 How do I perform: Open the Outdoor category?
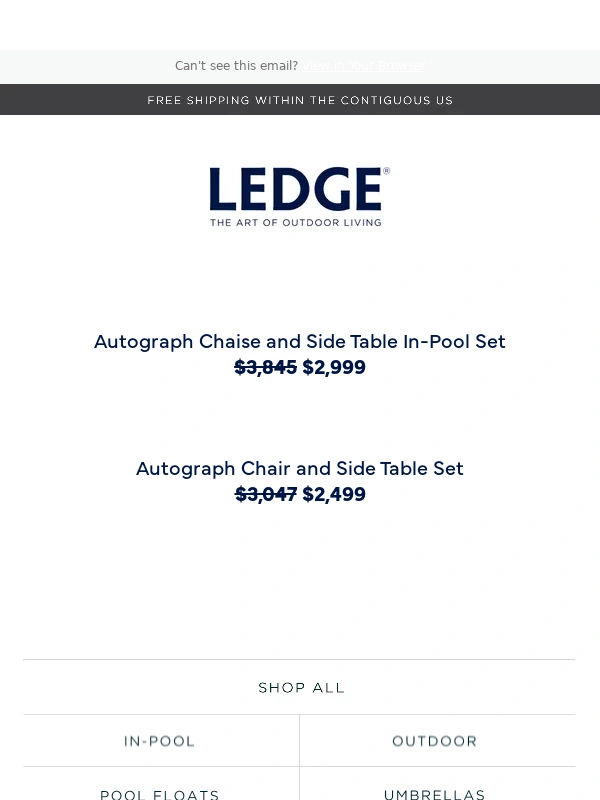pyautogui.click(x=435, y=741)
